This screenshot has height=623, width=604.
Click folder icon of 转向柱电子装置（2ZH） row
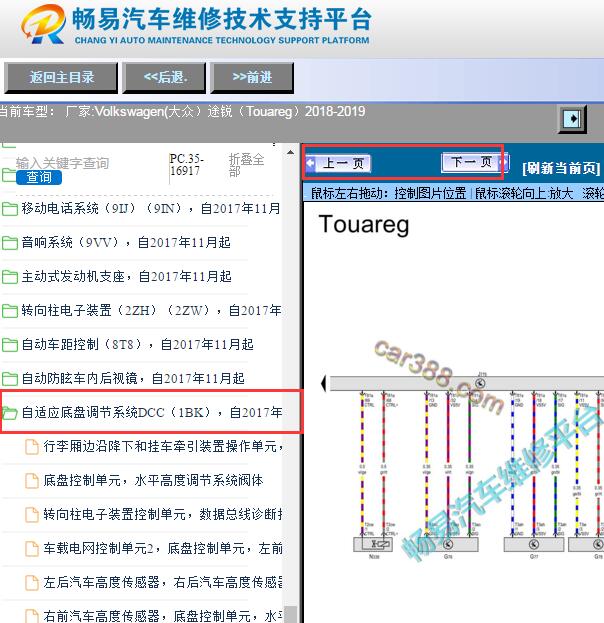pos(10,311)
